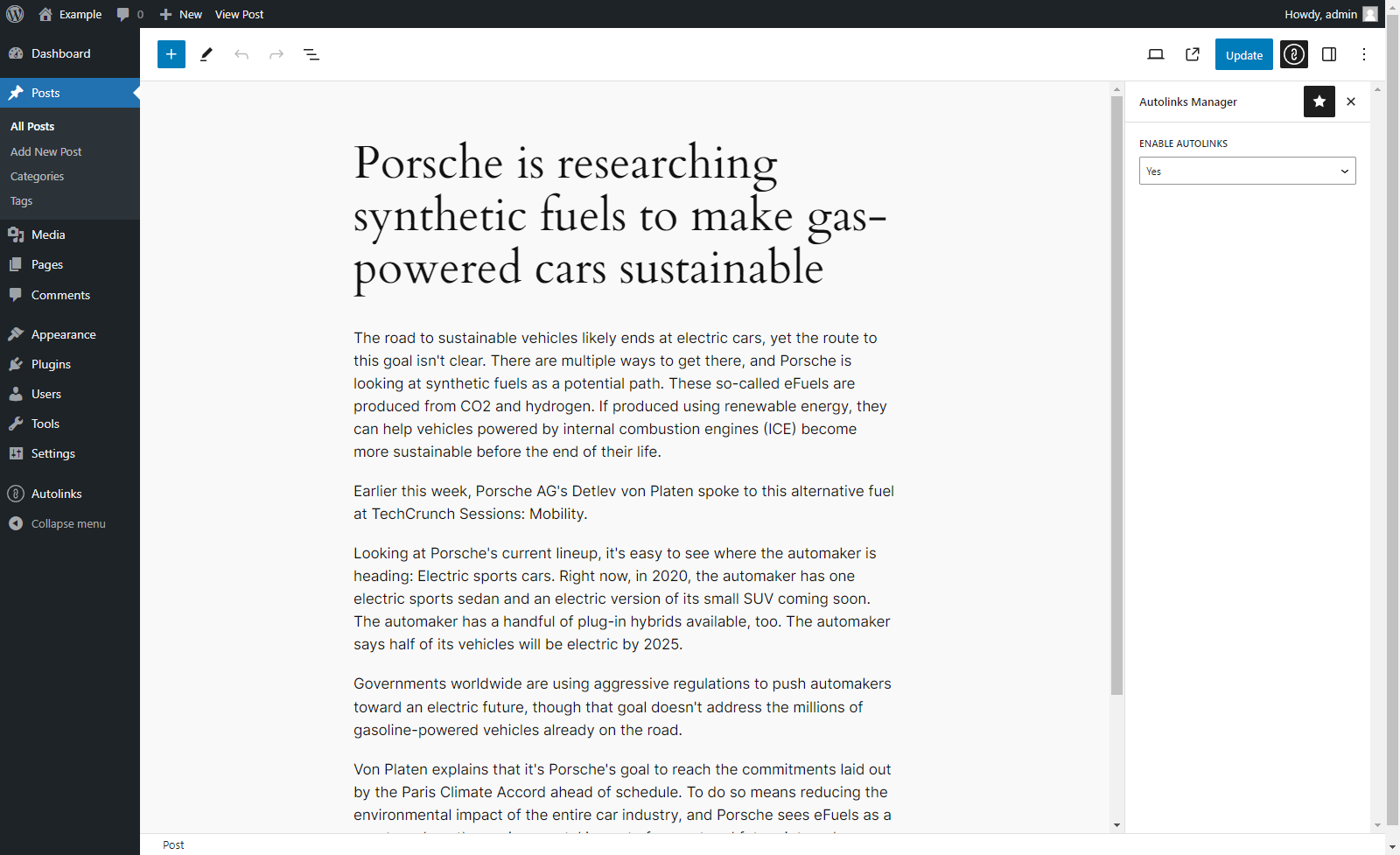Pin Autolinks Manager with the star button

(x=1319, y=102)
